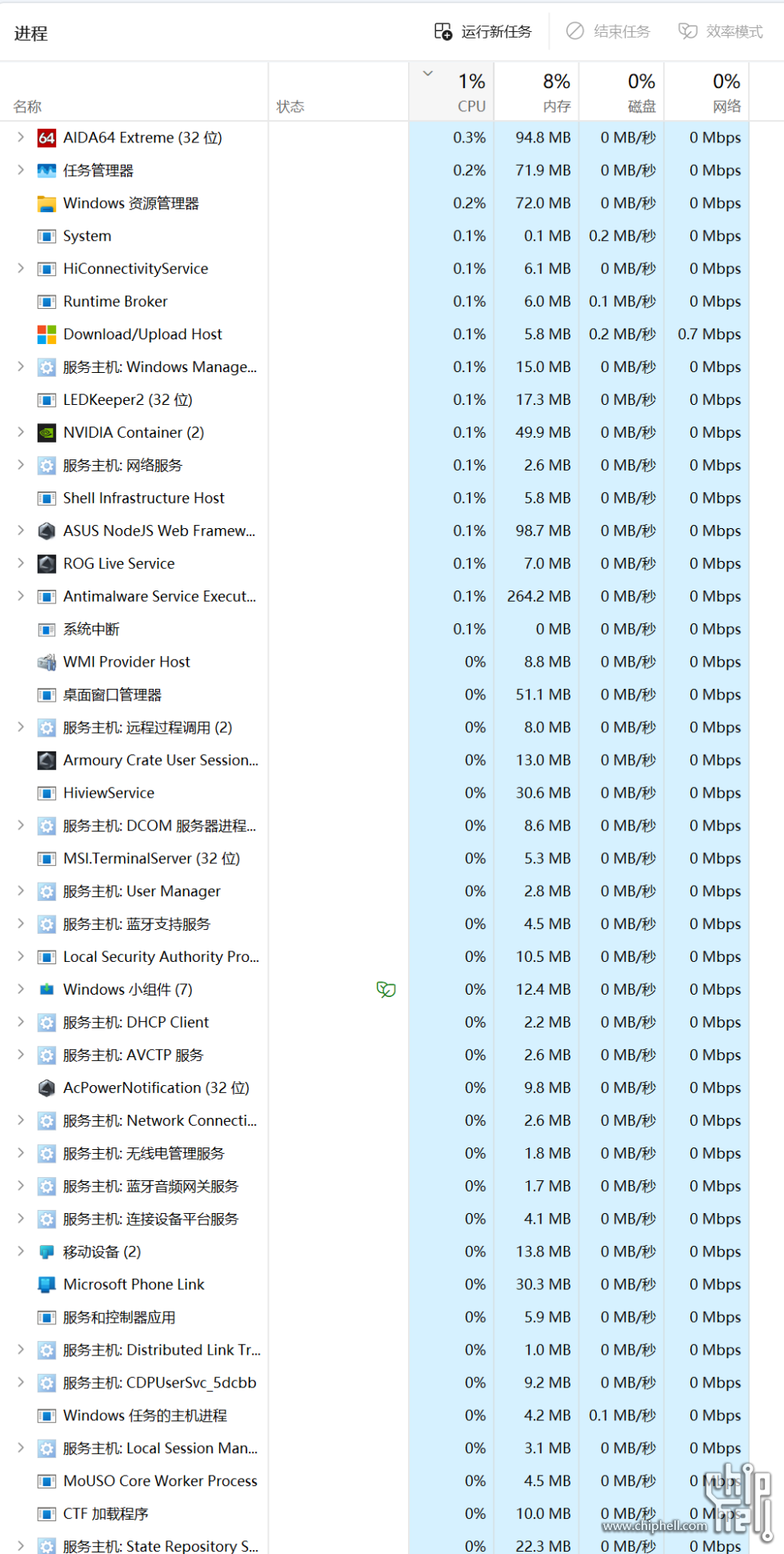Viewport: 784px width, 1554px height.
Task: Select 服务主机: Distributed Link Tracking row
Action: coord(374,1350)
